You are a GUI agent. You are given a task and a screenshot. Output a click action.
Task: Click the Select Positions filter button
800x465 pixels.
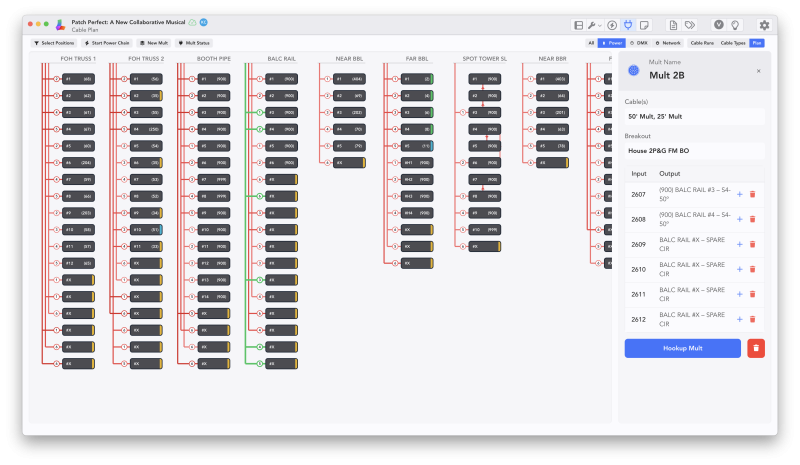pos(54,43)
